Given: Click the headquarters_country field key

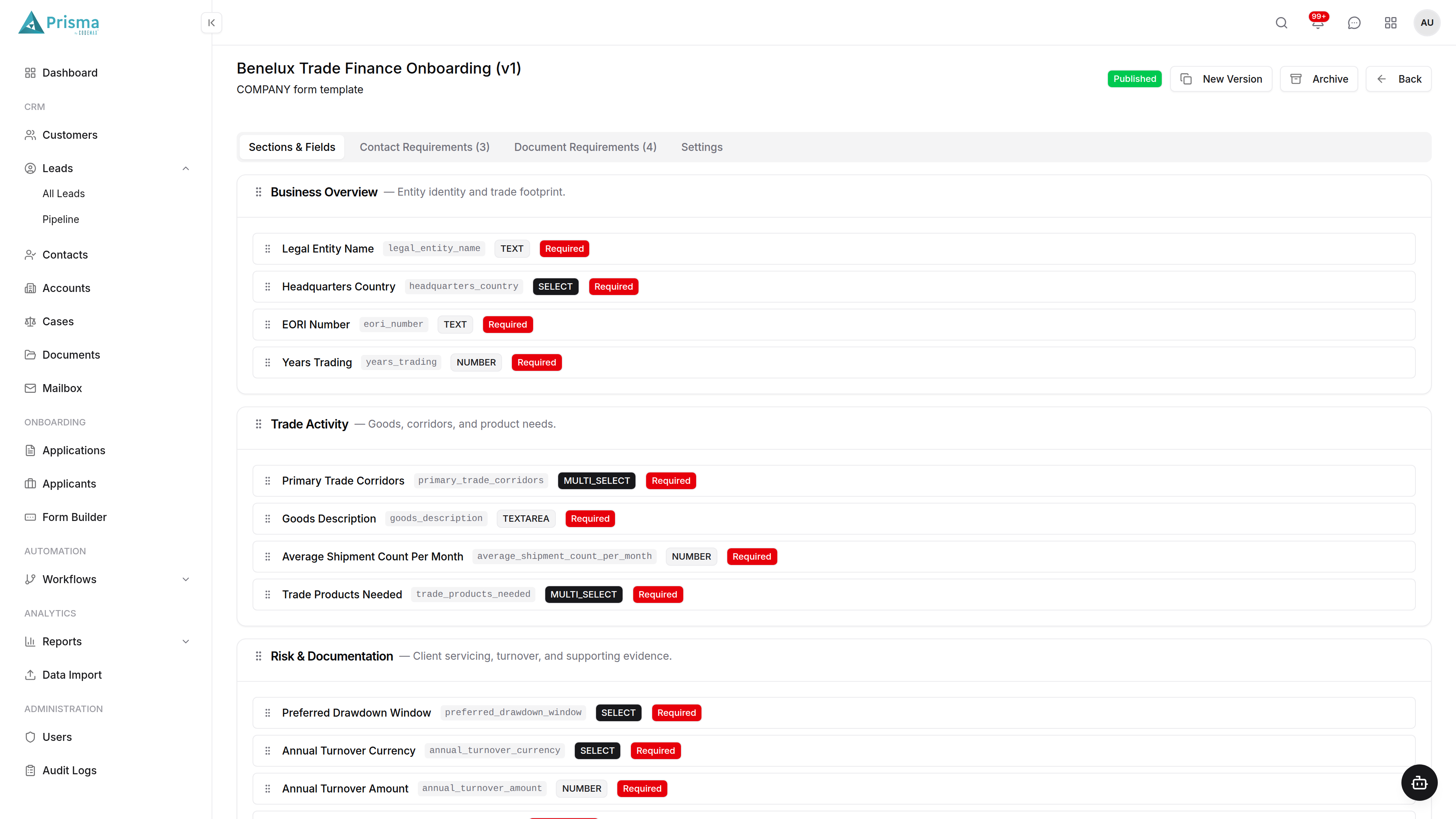Looking at the screenshot, I should [x=463, y=286].
